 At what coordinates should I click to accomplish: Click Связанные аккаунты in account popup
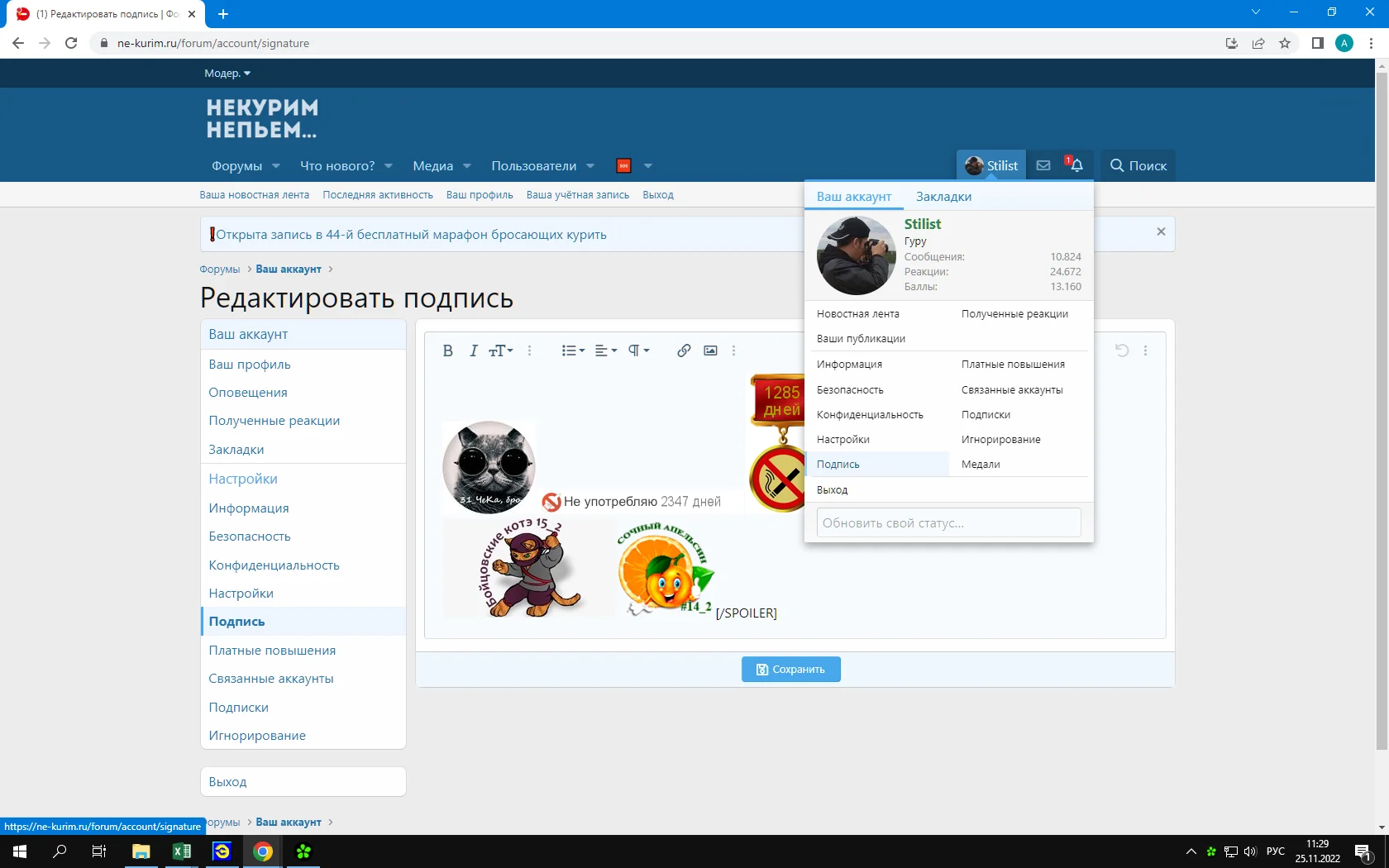pyautogui.click(x=1012, y=390)
